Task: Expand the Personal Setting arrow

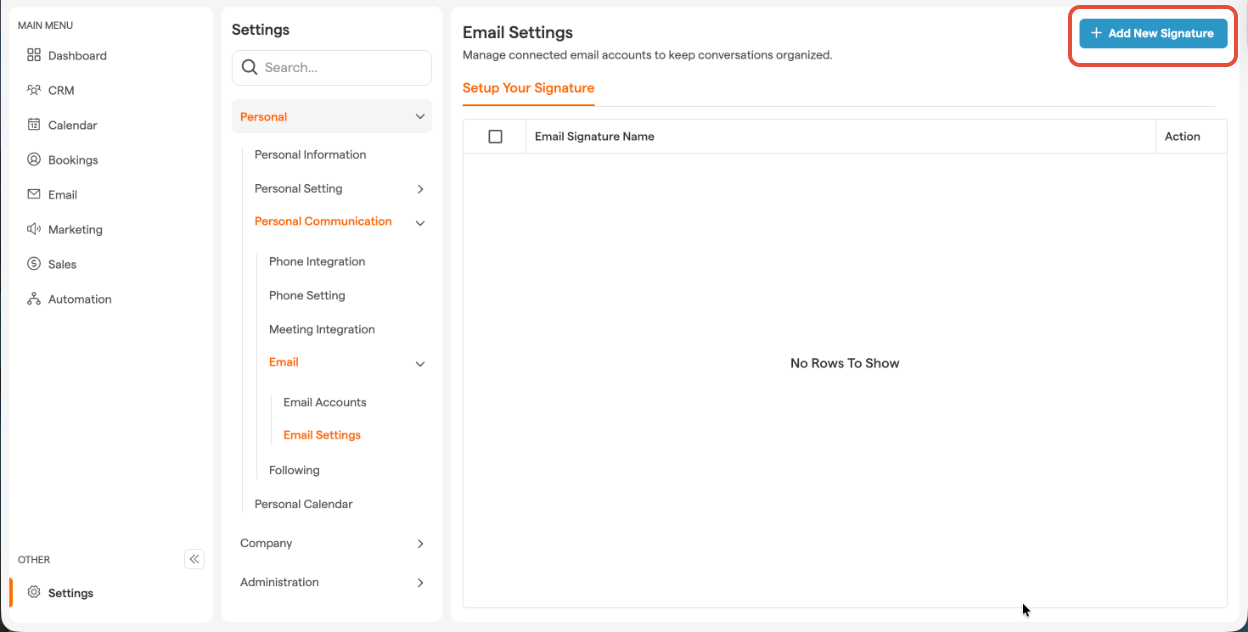Action: [420, 189]
